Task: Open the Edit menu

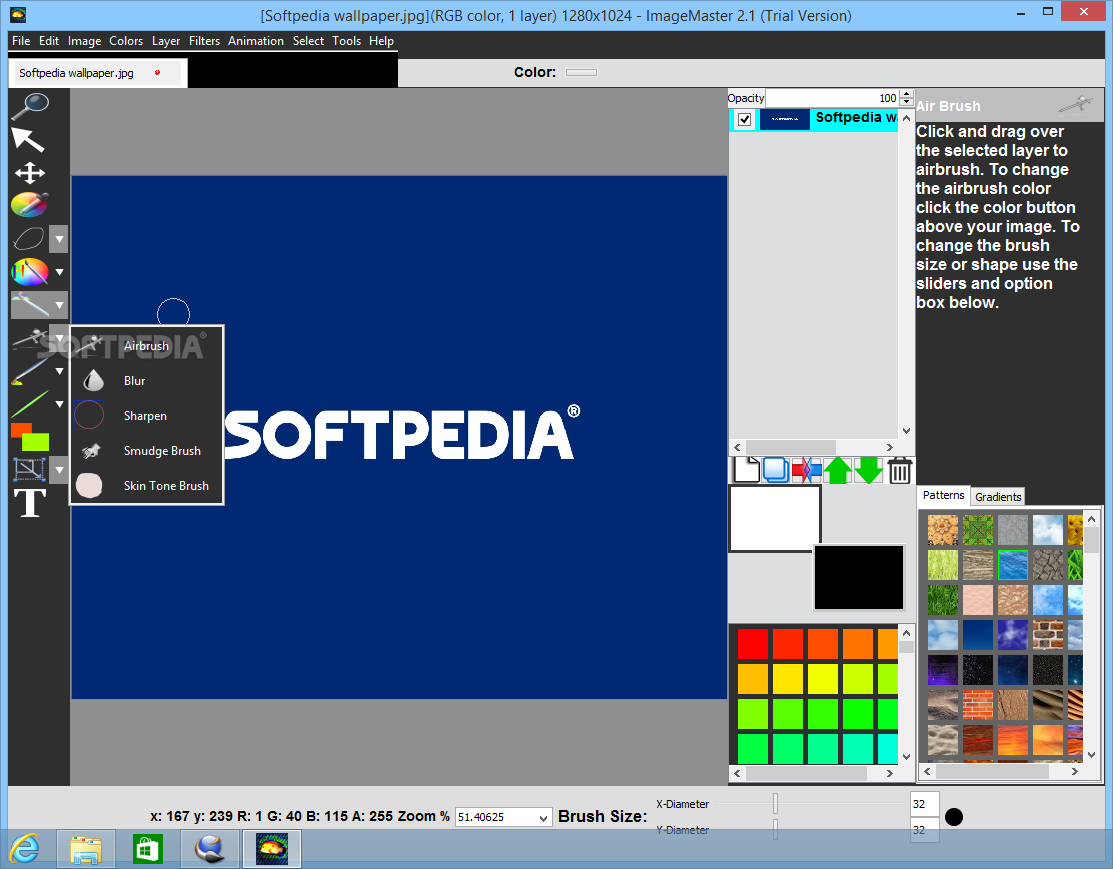Action: click(x=49, y=41)
